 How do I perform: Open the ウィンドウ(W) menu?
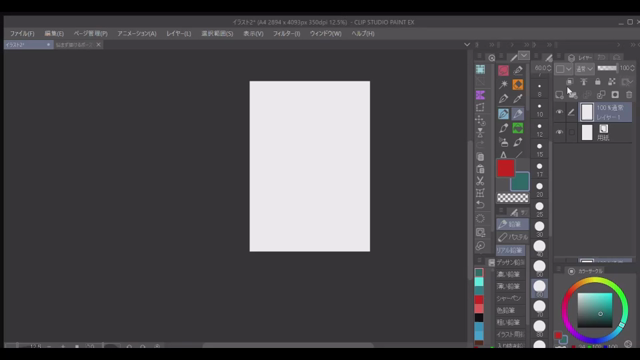[325, 33]
